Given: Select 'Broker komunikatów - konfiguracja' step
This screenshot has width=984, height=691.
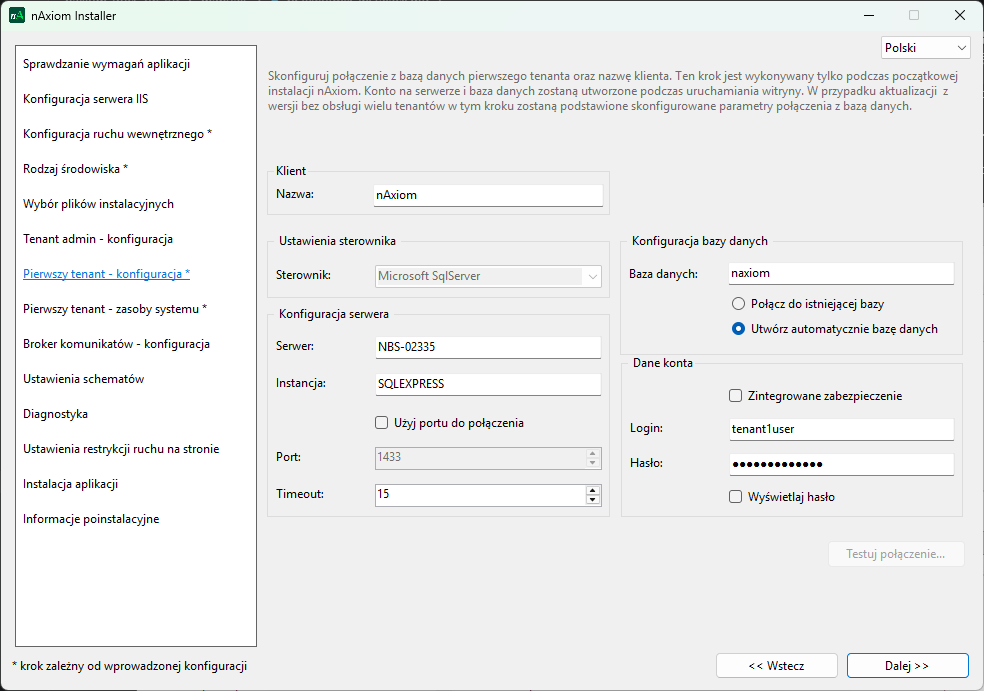Looking at the screenshot, I should (x=117, y=345).
